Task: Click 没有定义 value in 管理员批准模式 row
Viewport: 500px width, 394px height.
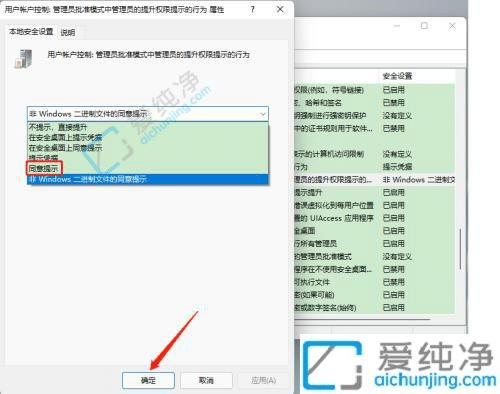Action: click(x=397, y=256)
